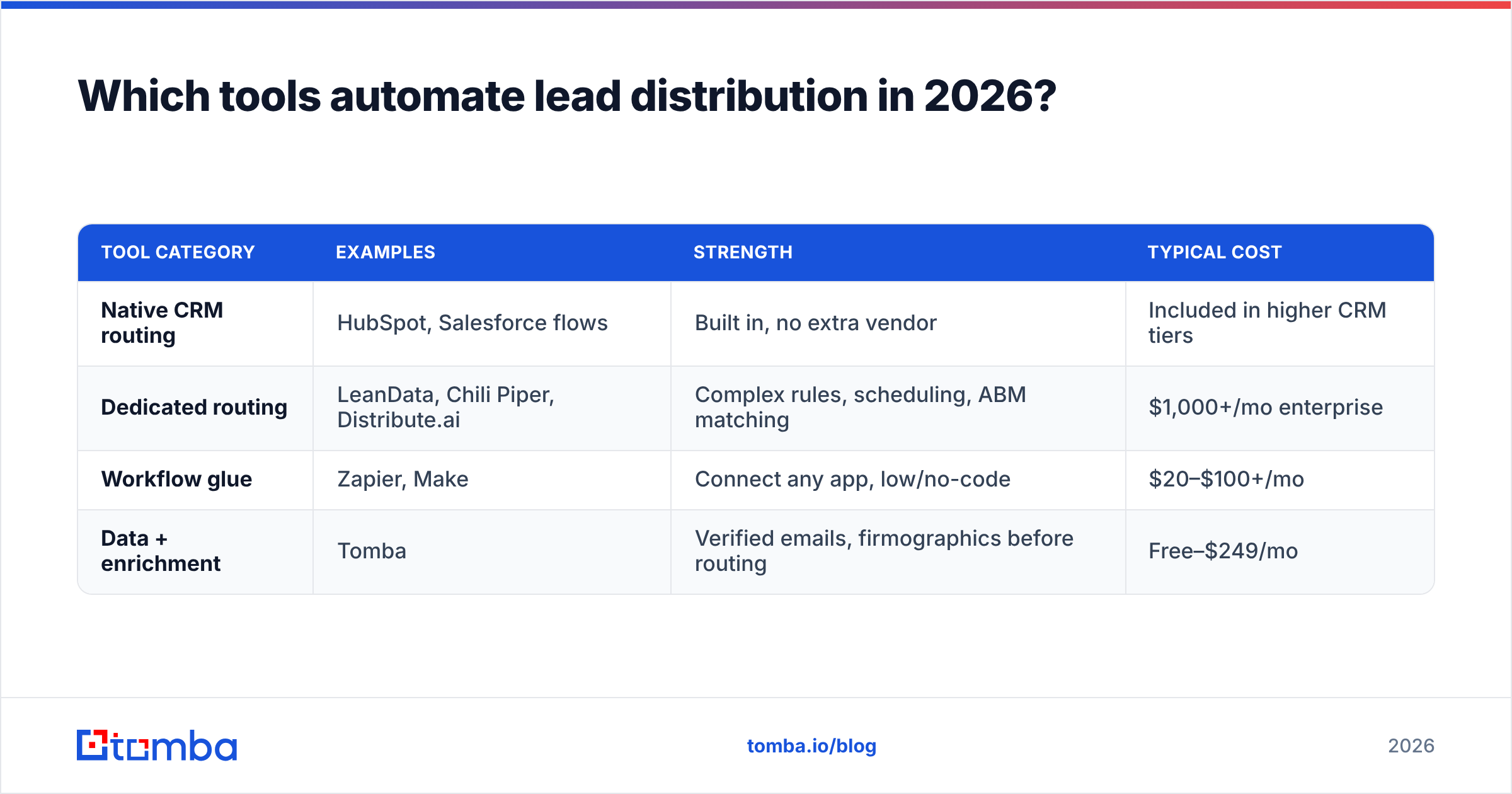Select the 'Workflow glue' cell
This screenshot has height=794, width=1512.
pyautogui.click(x=195, y=480)
